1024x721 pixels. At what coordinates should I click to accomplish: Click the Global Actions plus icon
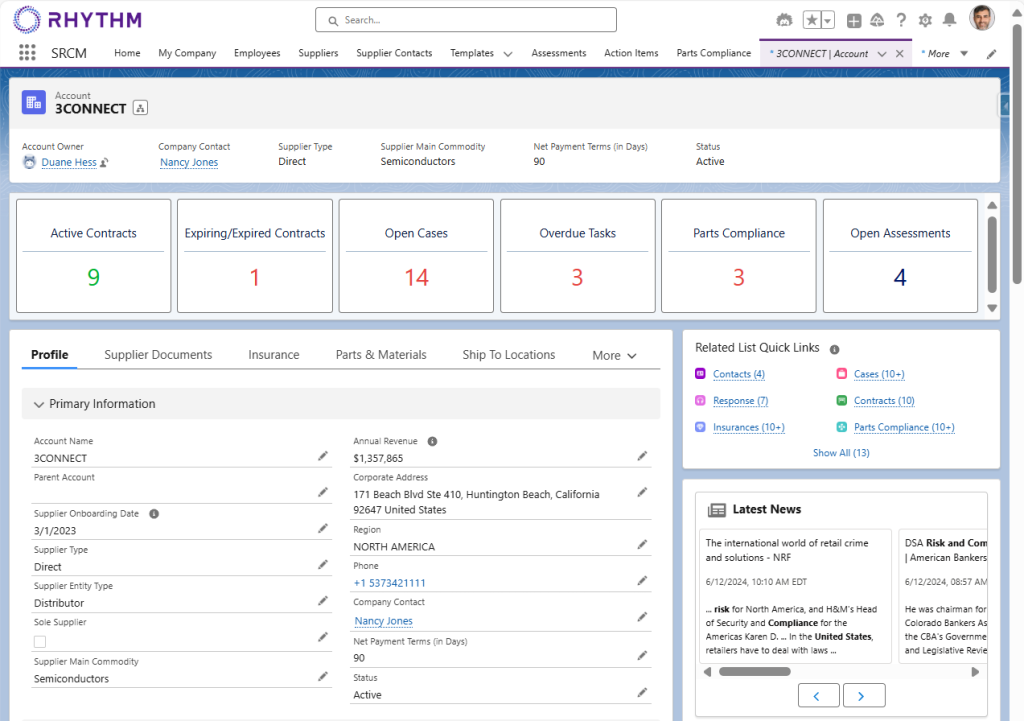point(853,20)
